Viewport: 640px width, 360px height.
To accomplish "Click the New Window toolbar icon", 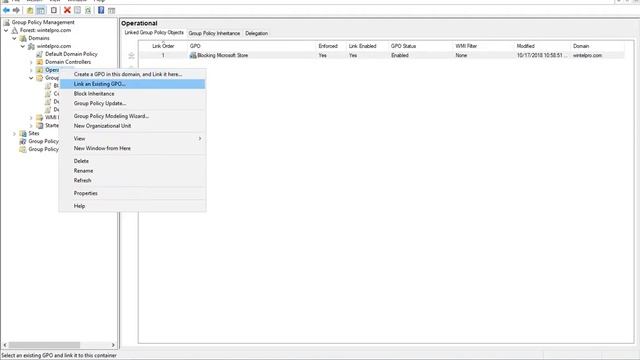I will click(53, 10).
